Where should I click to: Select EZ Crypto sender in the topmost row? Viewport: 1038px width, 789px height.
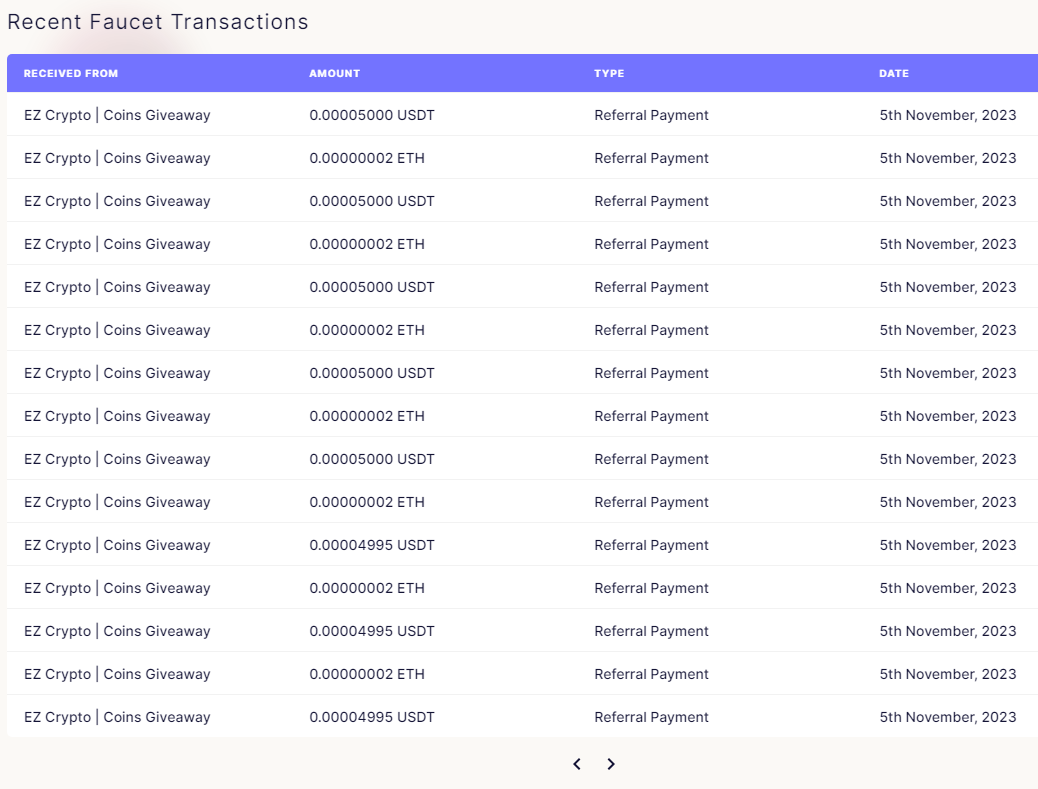[x=117, y=115]
